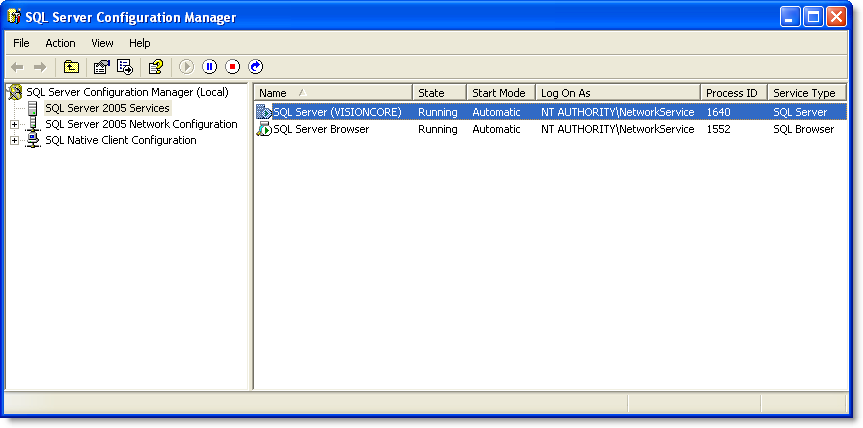Image resolution: width=863 pixels, height=428 pixels.
Task: Select SQL Native Client Configuration label
Action: [x=121, y=140]
